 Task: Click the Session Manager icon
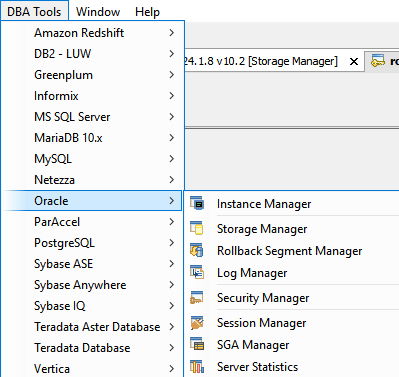(x=197, y=322)
